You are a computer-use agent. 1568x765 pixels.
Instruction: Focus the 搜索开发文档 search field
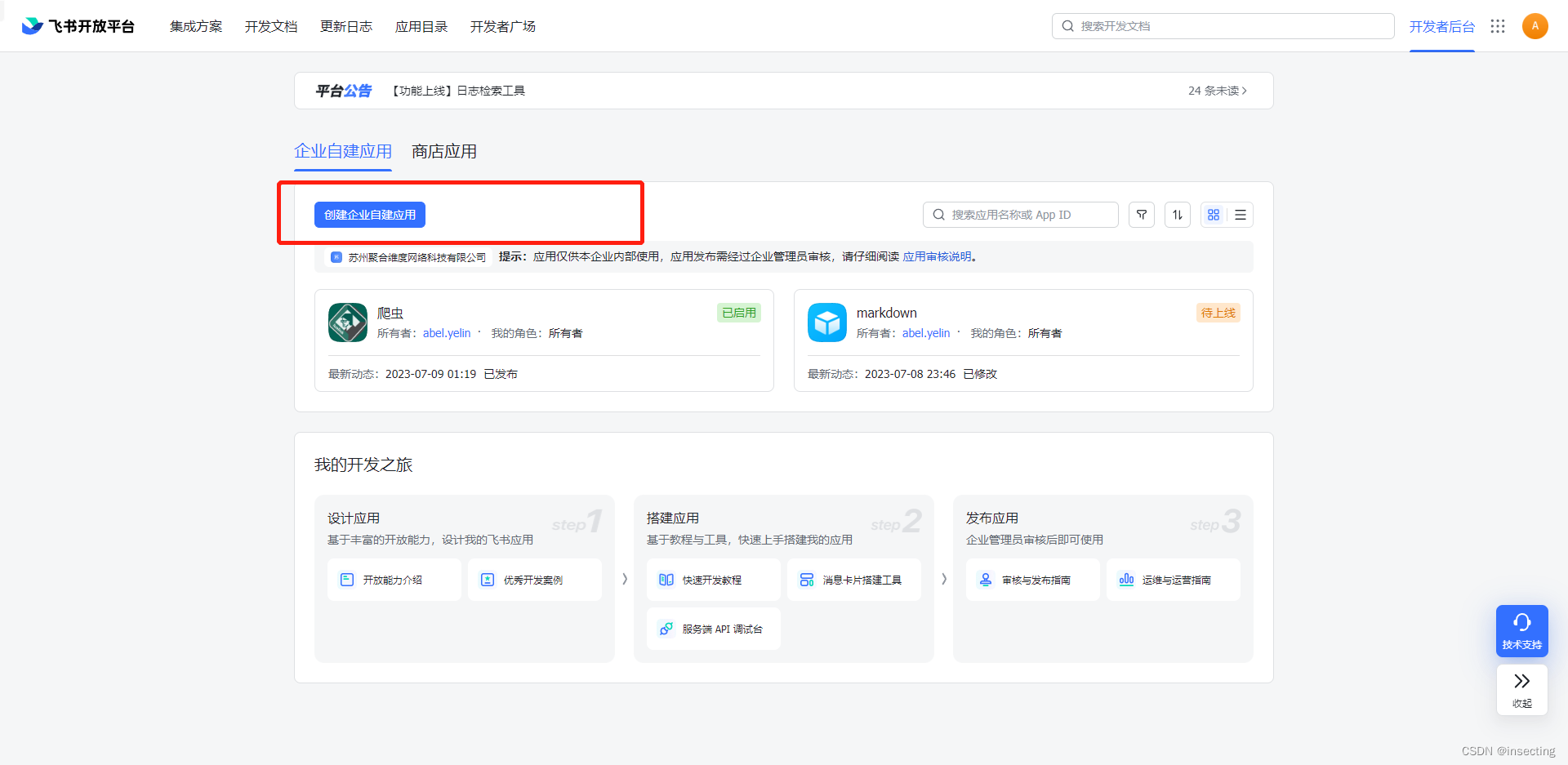(1223, 26)
